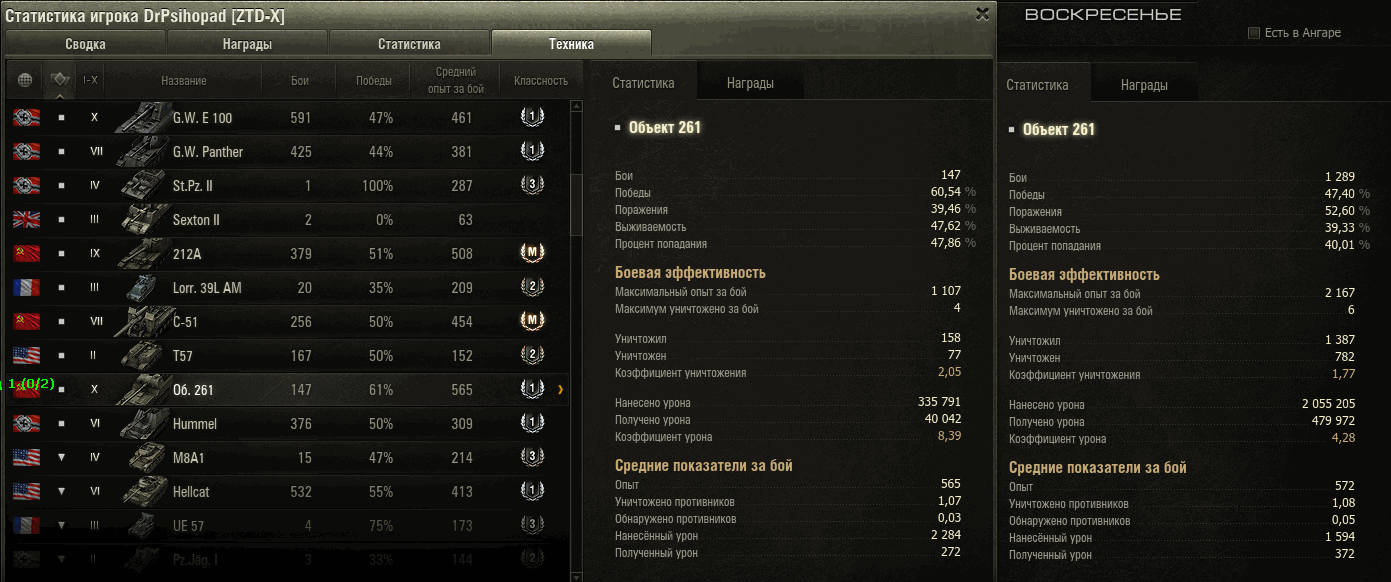Image resolution: width=1391 pixels, height=582 pixels.
Task: Switch to the Сводка tab
Action: click(86, 44)
